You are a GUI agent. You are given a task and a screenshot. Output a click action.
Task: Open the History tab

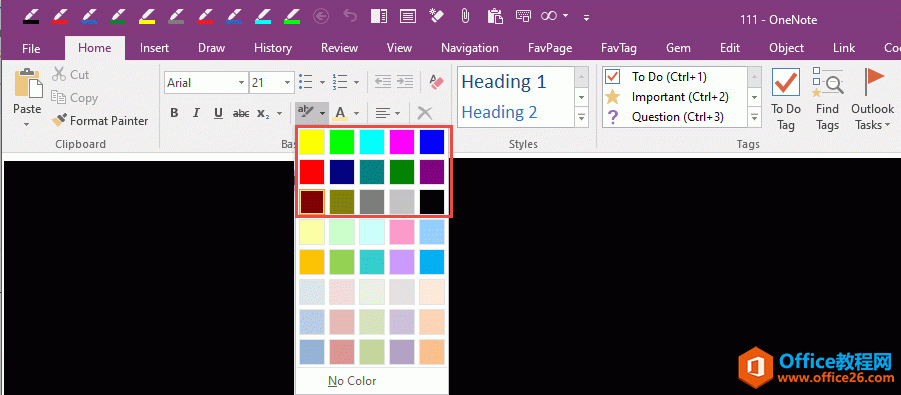pos(273,48)
